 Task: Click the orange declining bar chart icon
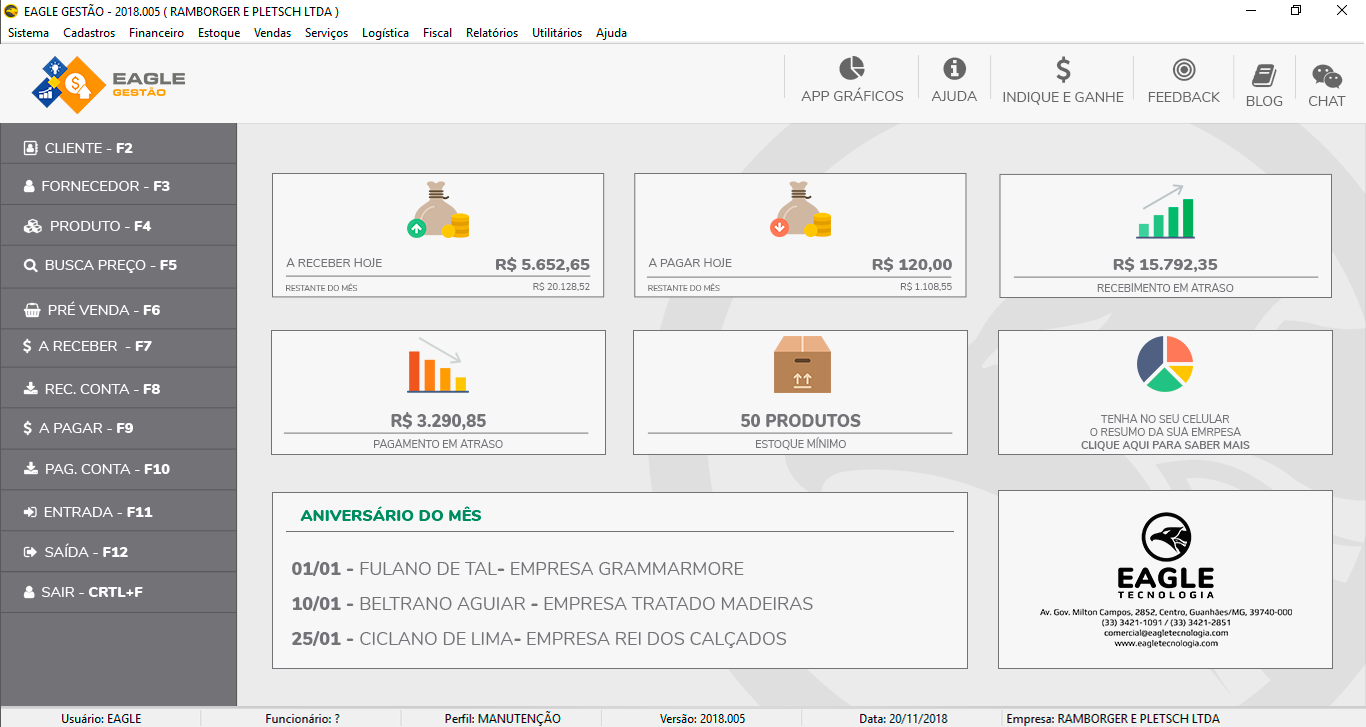(x=438, y=365)
